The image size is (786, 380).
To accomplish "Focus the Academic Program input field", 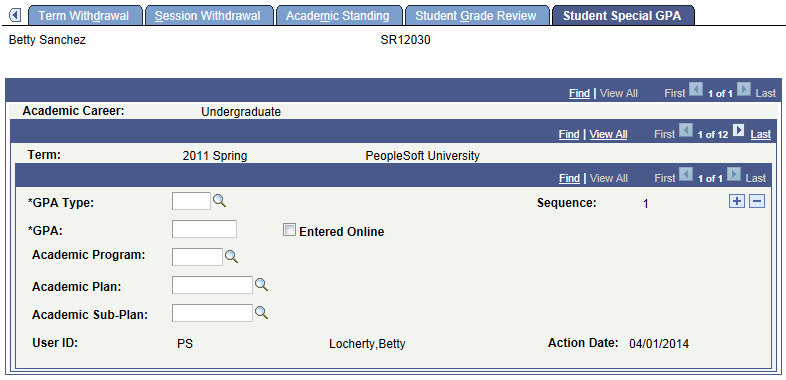I will click(x=197, y=257).
